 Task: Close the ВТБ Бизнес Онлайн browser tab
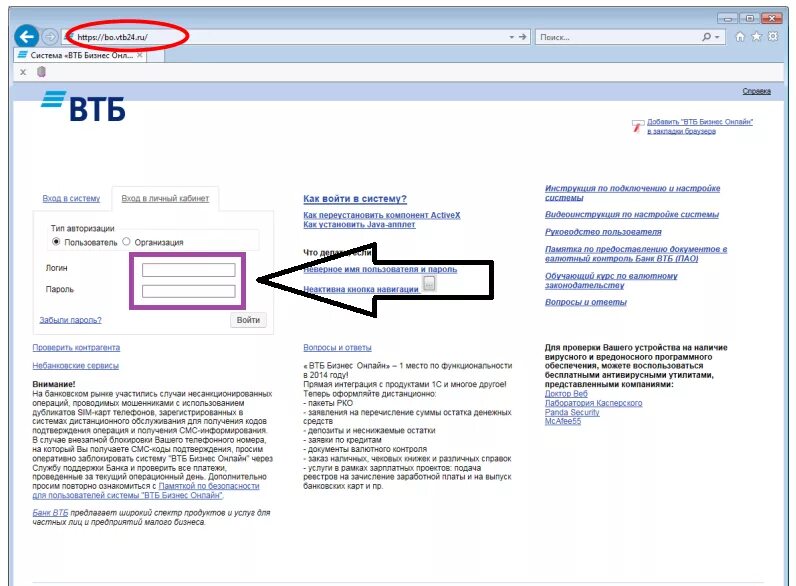(140, 55)
